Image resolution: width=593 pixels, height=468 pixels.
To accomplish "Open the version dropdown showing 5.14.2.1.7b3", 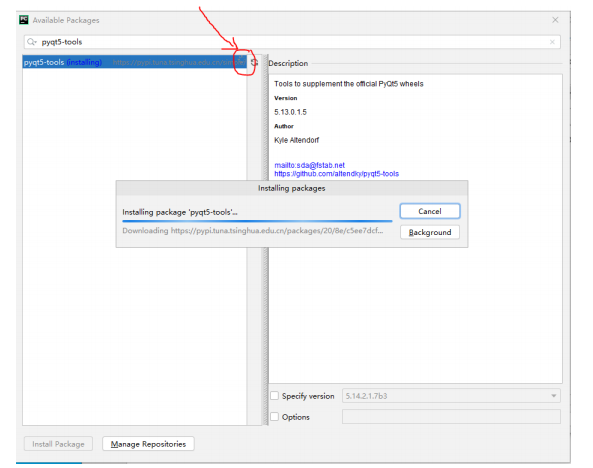I will pos(451,396).
